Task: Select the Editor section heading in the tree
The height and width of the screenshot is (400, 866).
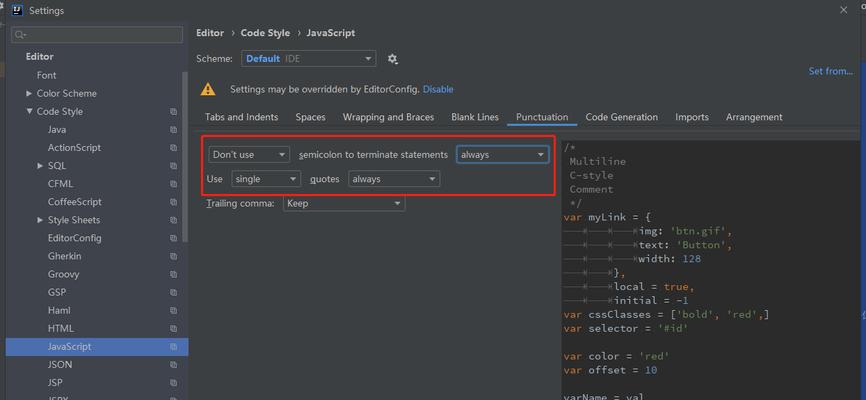Action: [x=40, y=57]
